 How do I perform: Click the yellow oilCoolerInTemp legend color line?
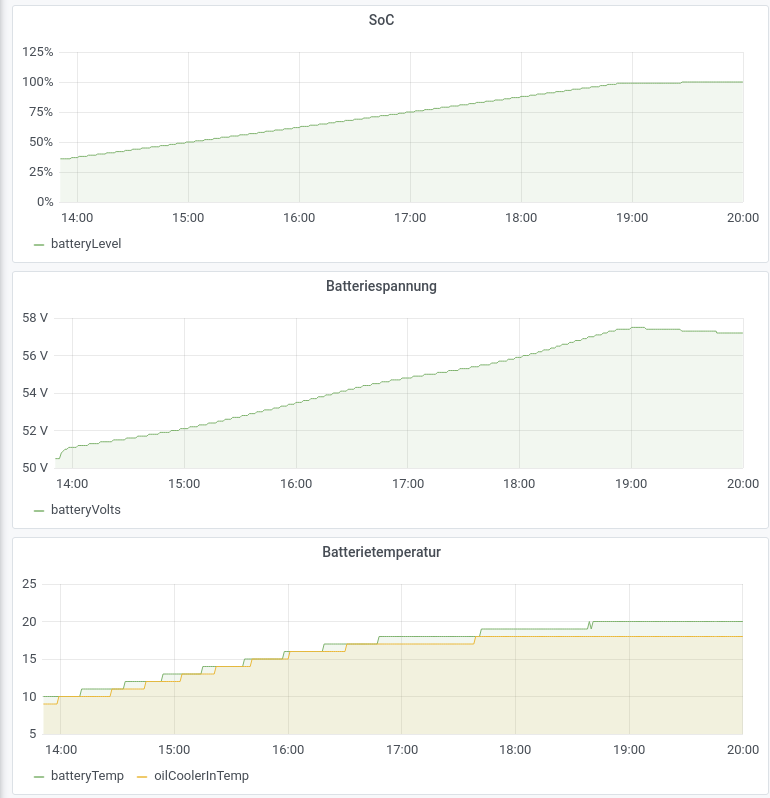pos(142,775)
